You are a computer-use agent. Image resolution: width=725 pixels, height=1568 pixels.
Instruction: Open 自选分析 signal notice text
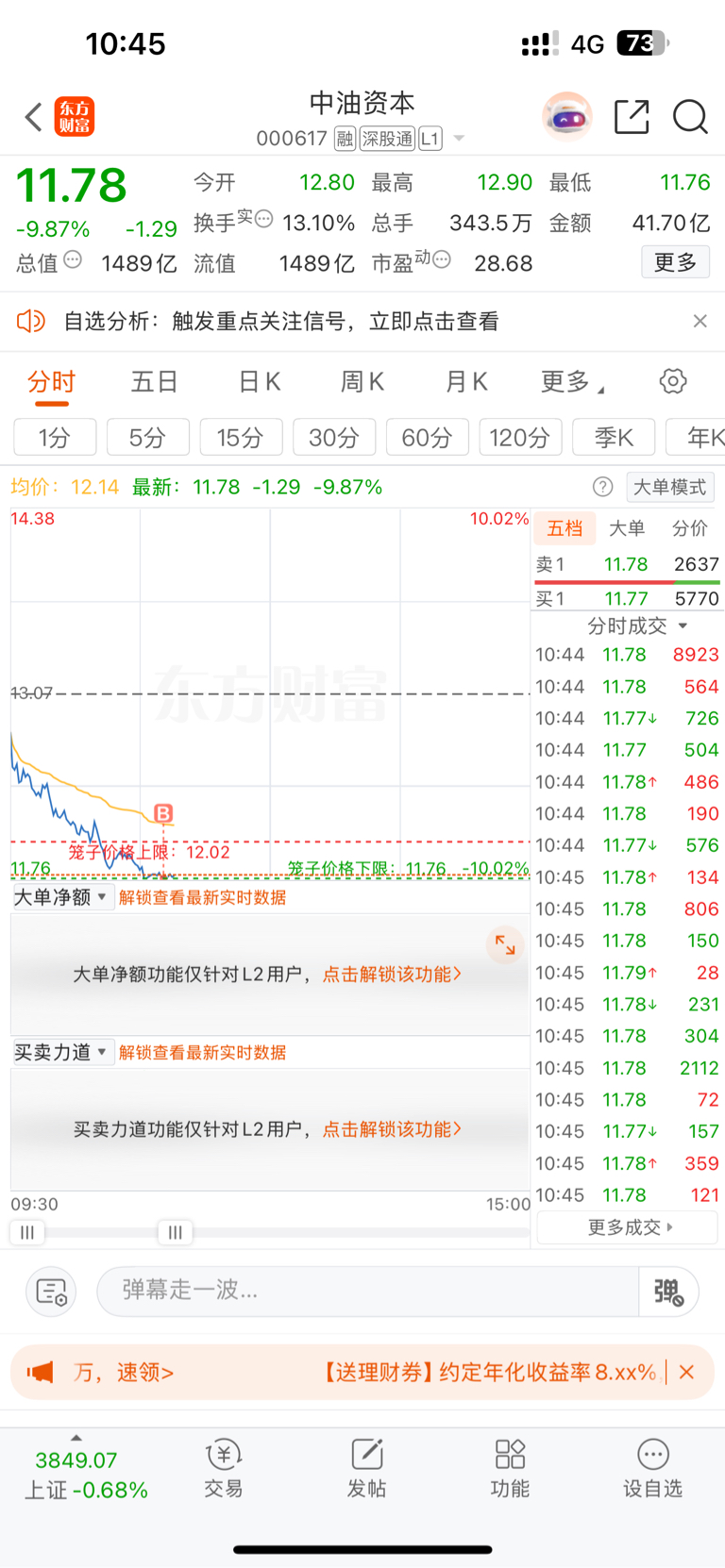[281, 322]
